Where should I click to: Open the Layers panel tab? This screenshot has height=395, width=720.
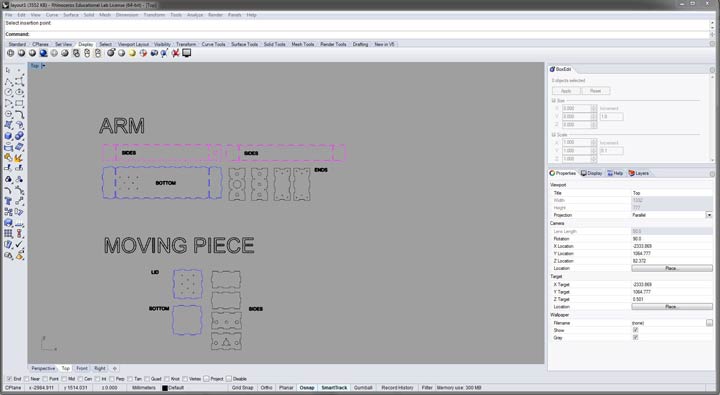(x=639, y=173)
